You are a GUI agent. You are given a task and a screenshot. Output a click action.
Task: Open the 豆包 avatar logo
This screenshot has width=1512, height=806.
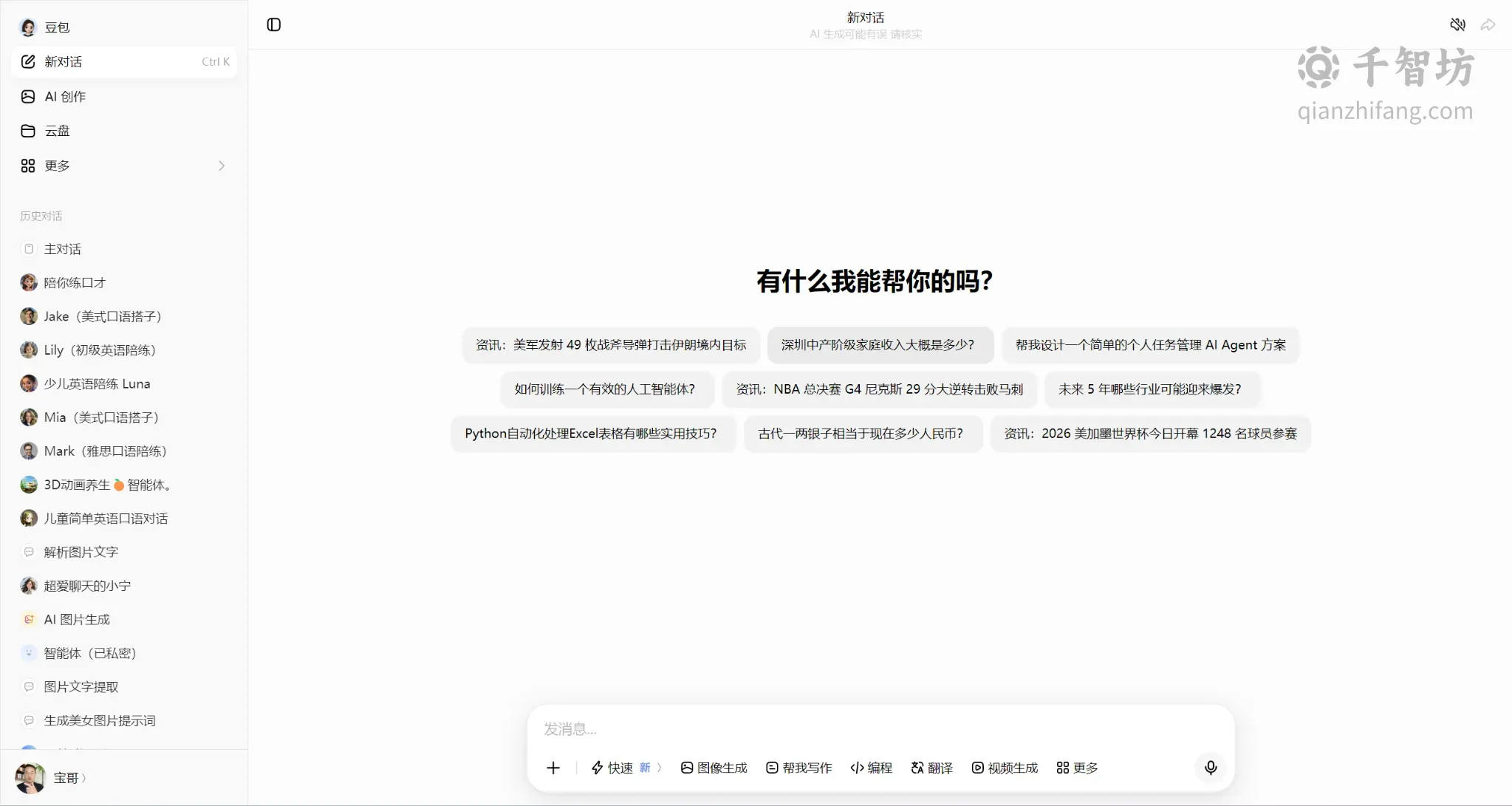[x=28, y=27]
